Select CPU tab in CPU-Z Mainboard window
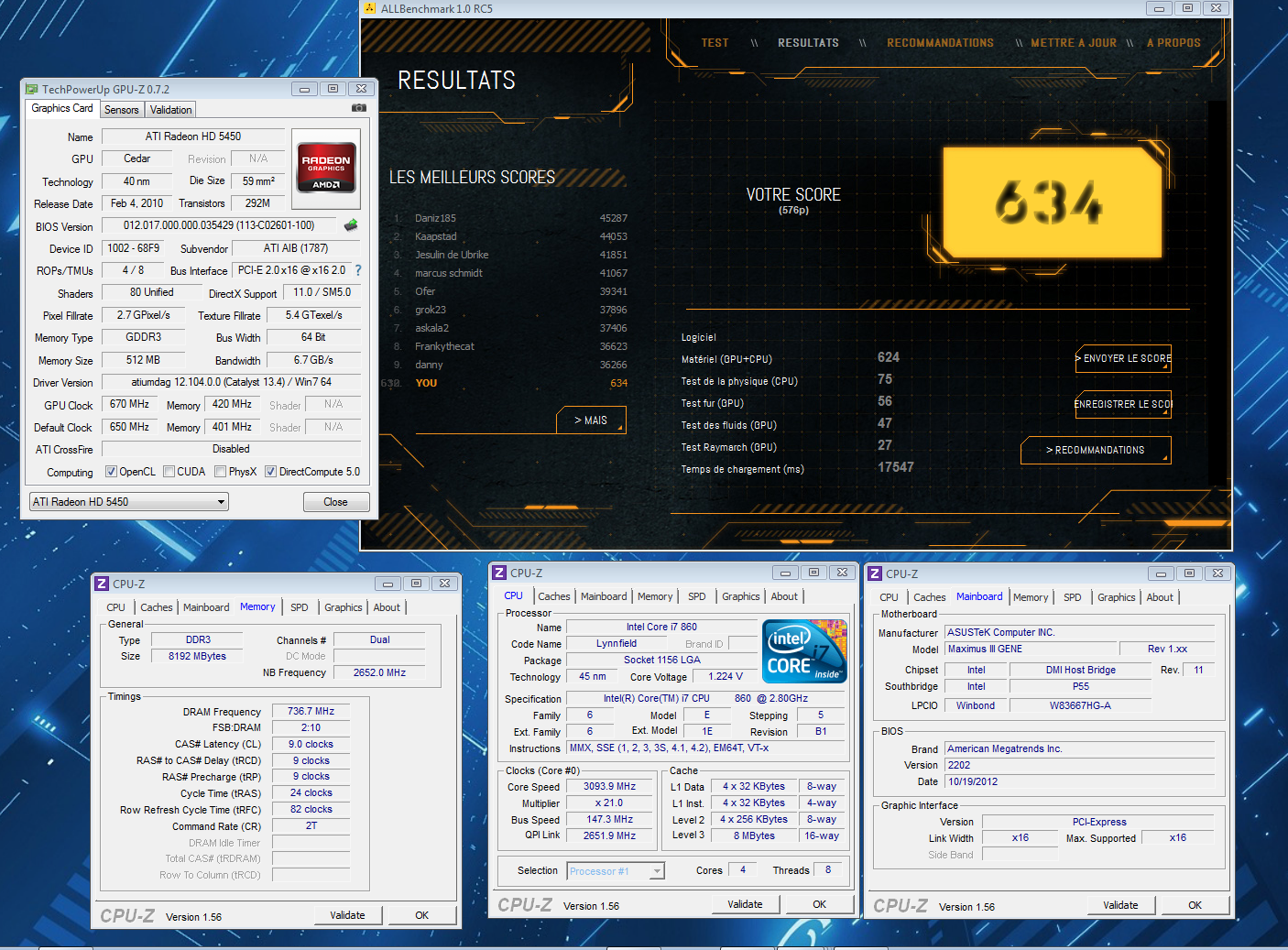 pos(889,597)
